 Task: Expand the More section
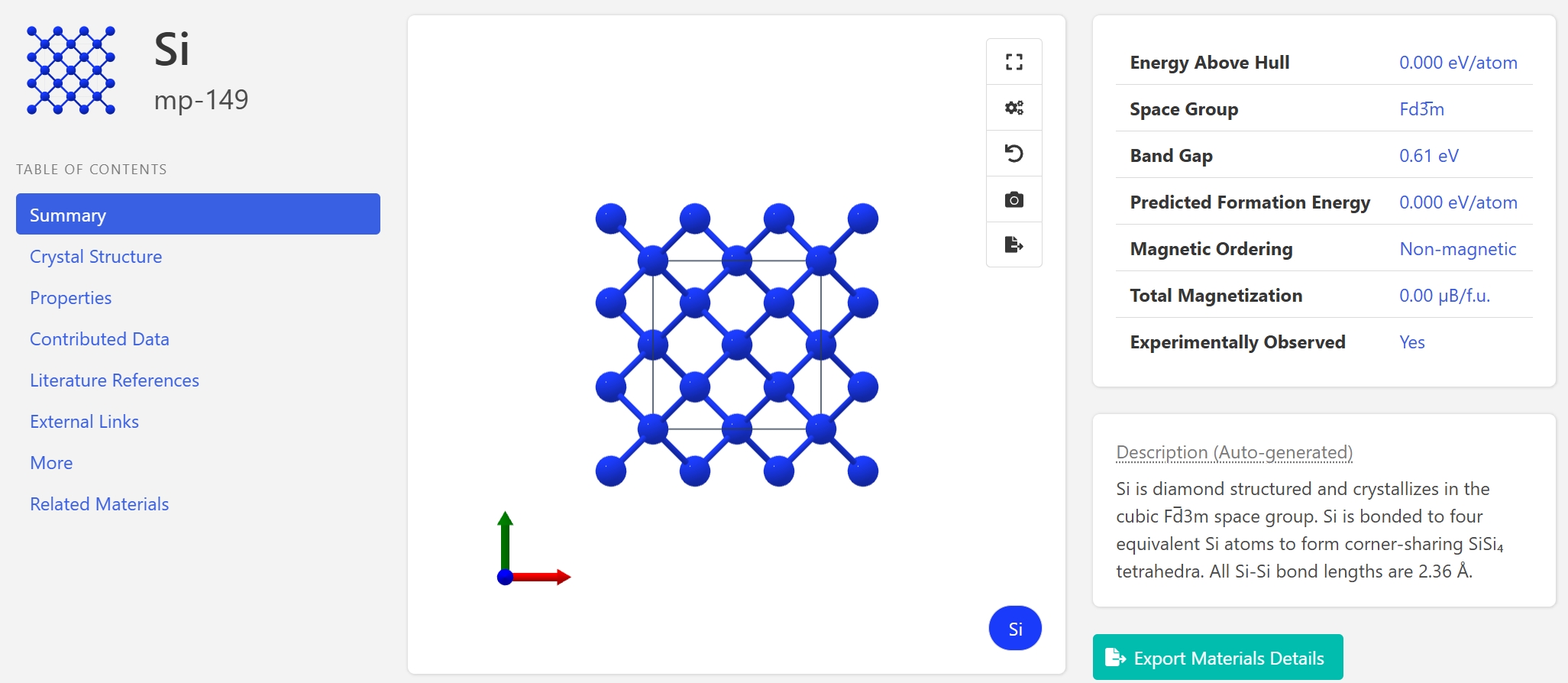click(x=51, y=463)
